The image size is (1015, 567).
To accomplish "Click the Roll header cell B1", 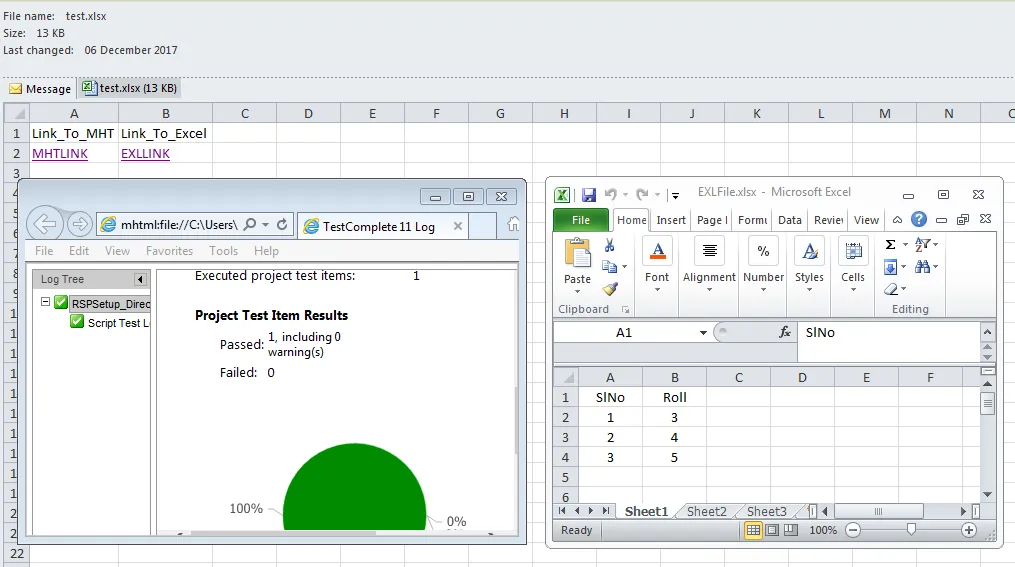I will (x=675, y=397).
